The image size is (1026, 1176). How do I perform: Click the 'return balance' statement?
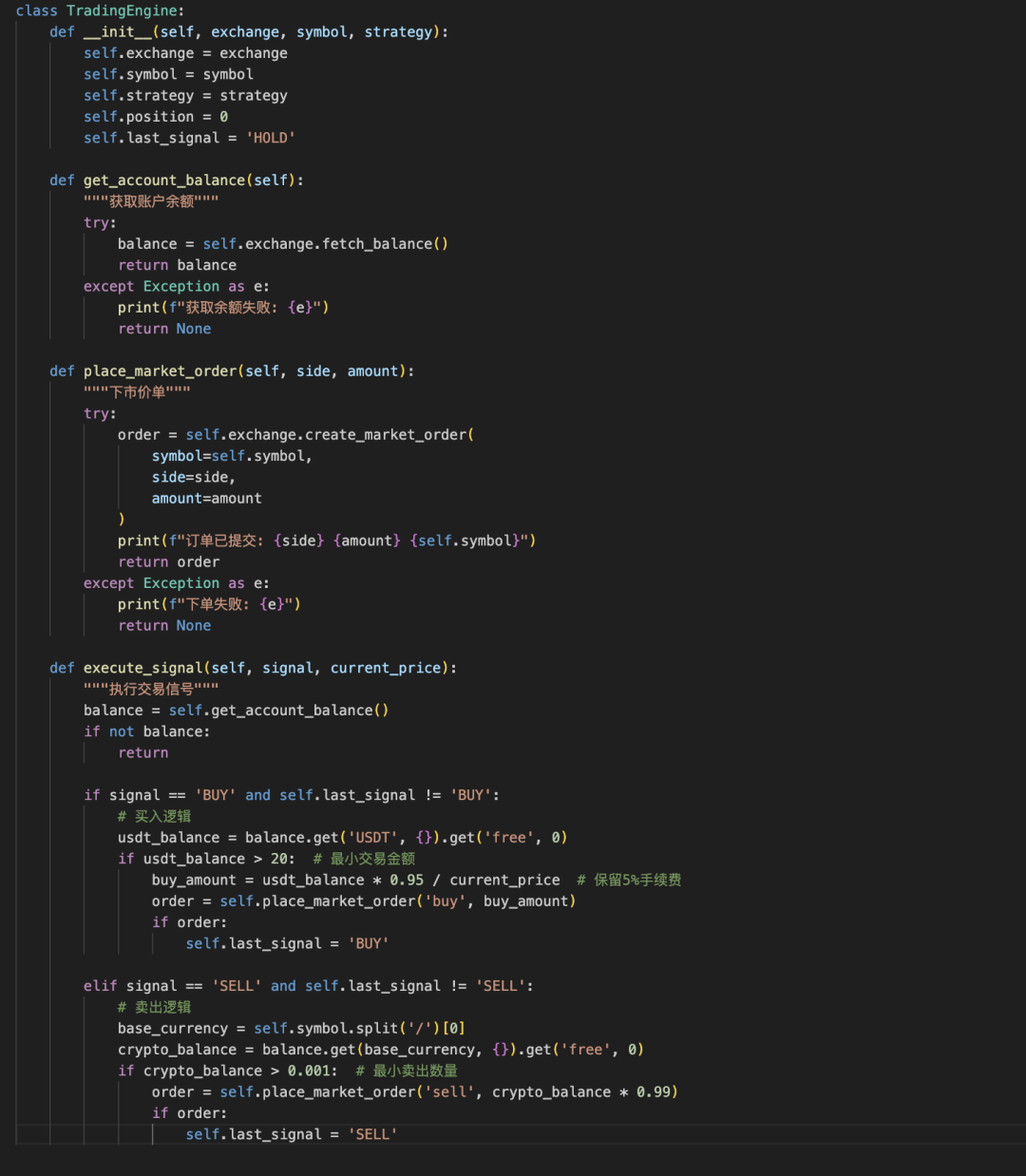pos(178,265)
